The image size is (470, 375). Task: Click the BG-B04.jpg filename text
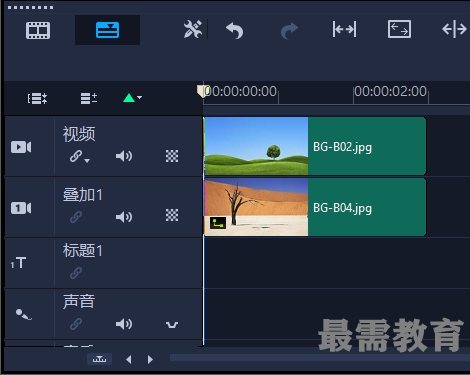(x=342, y=208)
